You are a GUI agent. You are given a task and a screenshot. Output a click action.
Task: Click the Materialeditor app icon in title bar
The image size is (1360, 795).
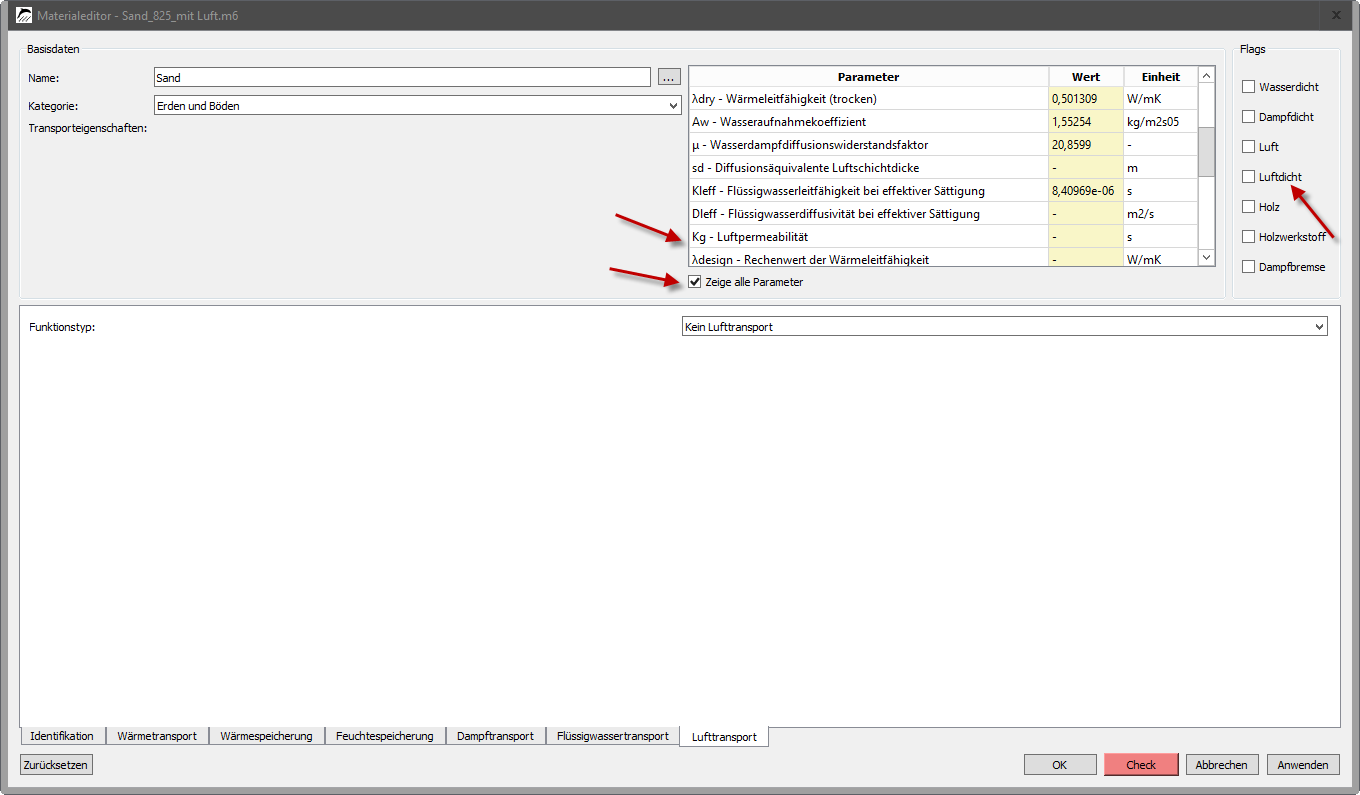[x=25, y=16]
